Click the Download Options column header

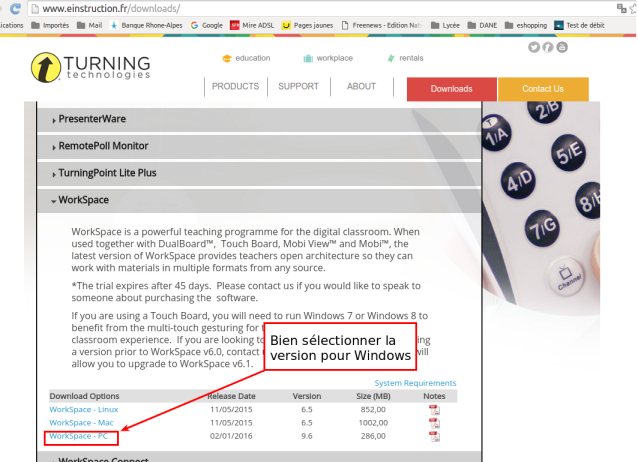84,396
